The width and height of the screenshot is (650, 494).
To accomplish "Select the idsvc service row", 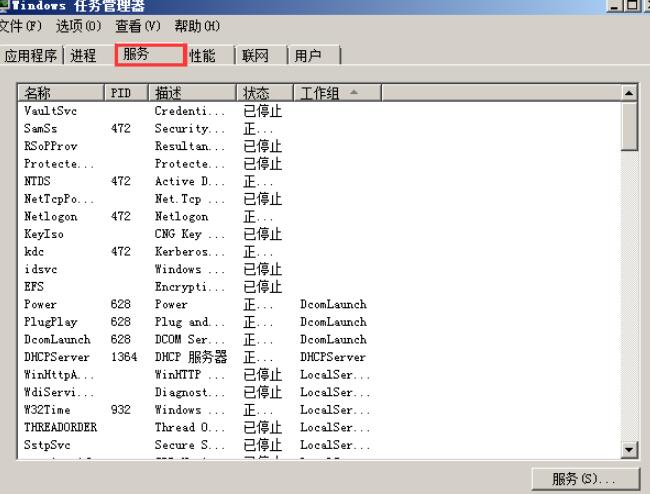I will click(319, 269).
